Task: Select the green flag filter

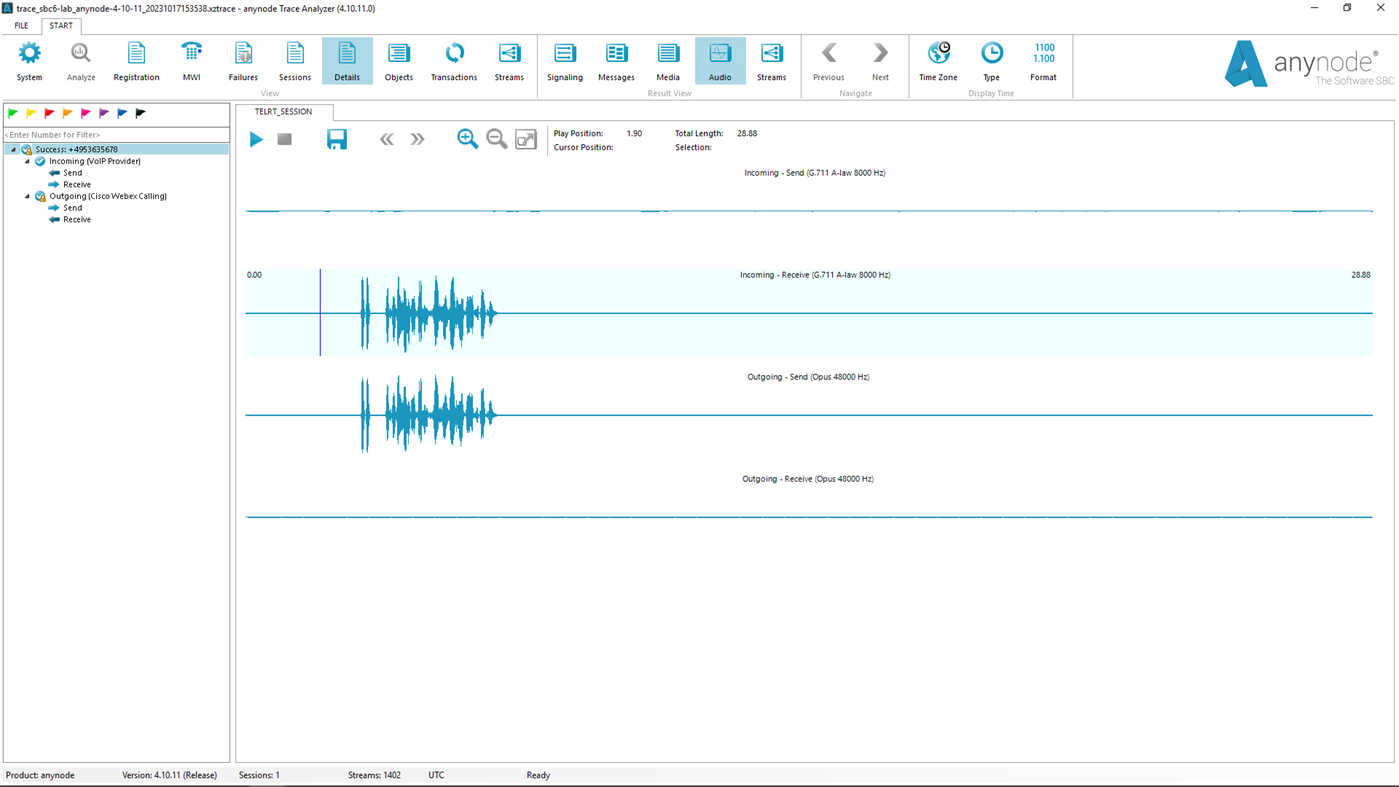Action: point(11,112)
